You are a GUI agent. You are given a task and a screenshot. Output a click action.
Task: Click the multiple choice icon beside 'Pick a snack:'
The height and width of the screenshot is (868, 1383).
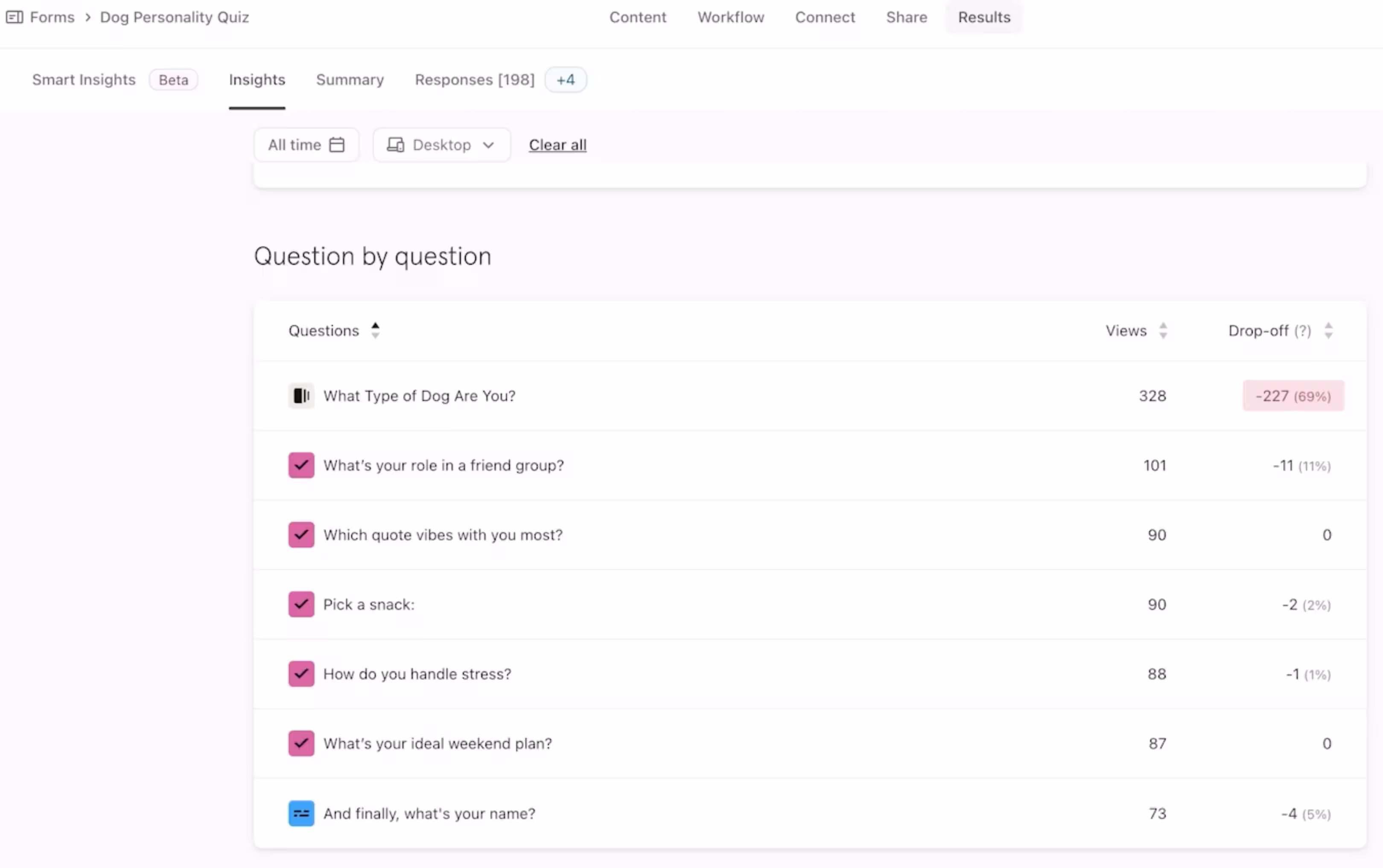point(301,605)
